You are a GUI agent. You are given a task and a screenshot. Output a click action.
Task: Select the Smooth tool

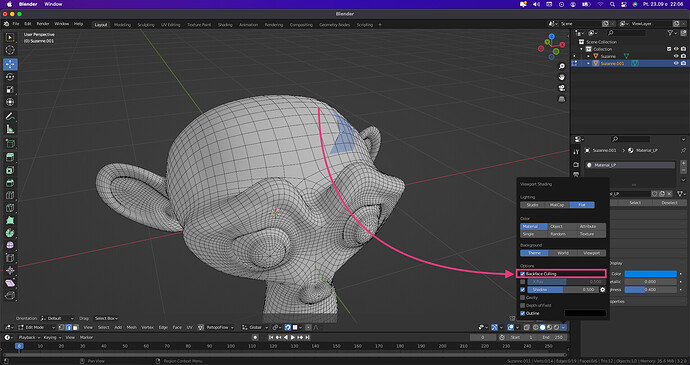tap(10, 245)
